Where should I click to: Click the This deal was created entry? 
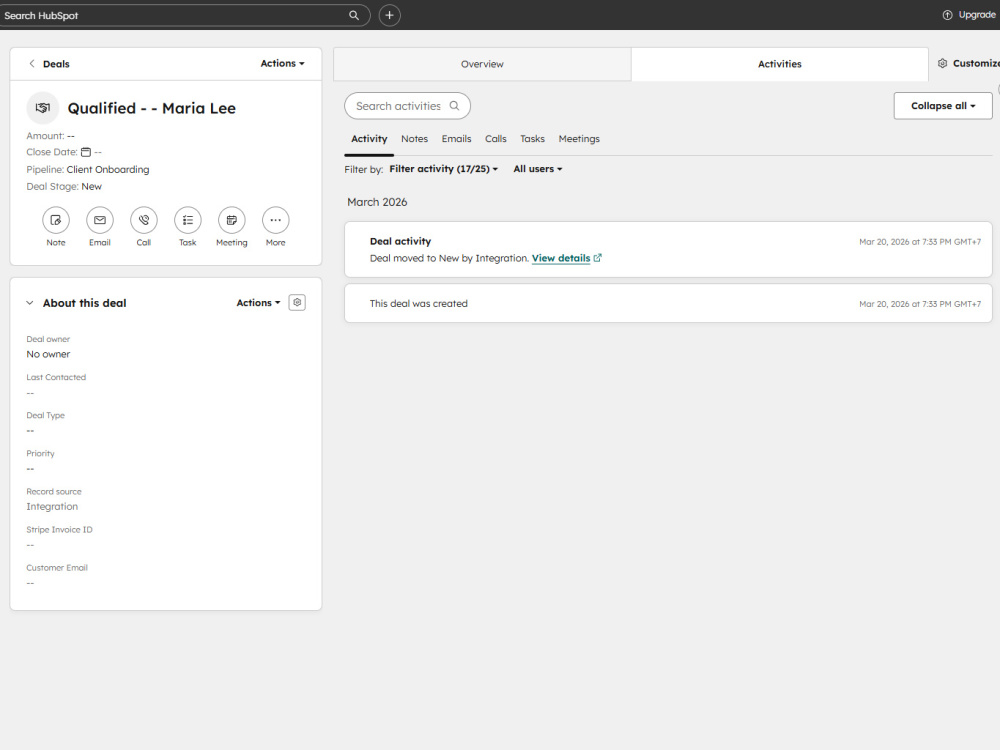[419, 304]
